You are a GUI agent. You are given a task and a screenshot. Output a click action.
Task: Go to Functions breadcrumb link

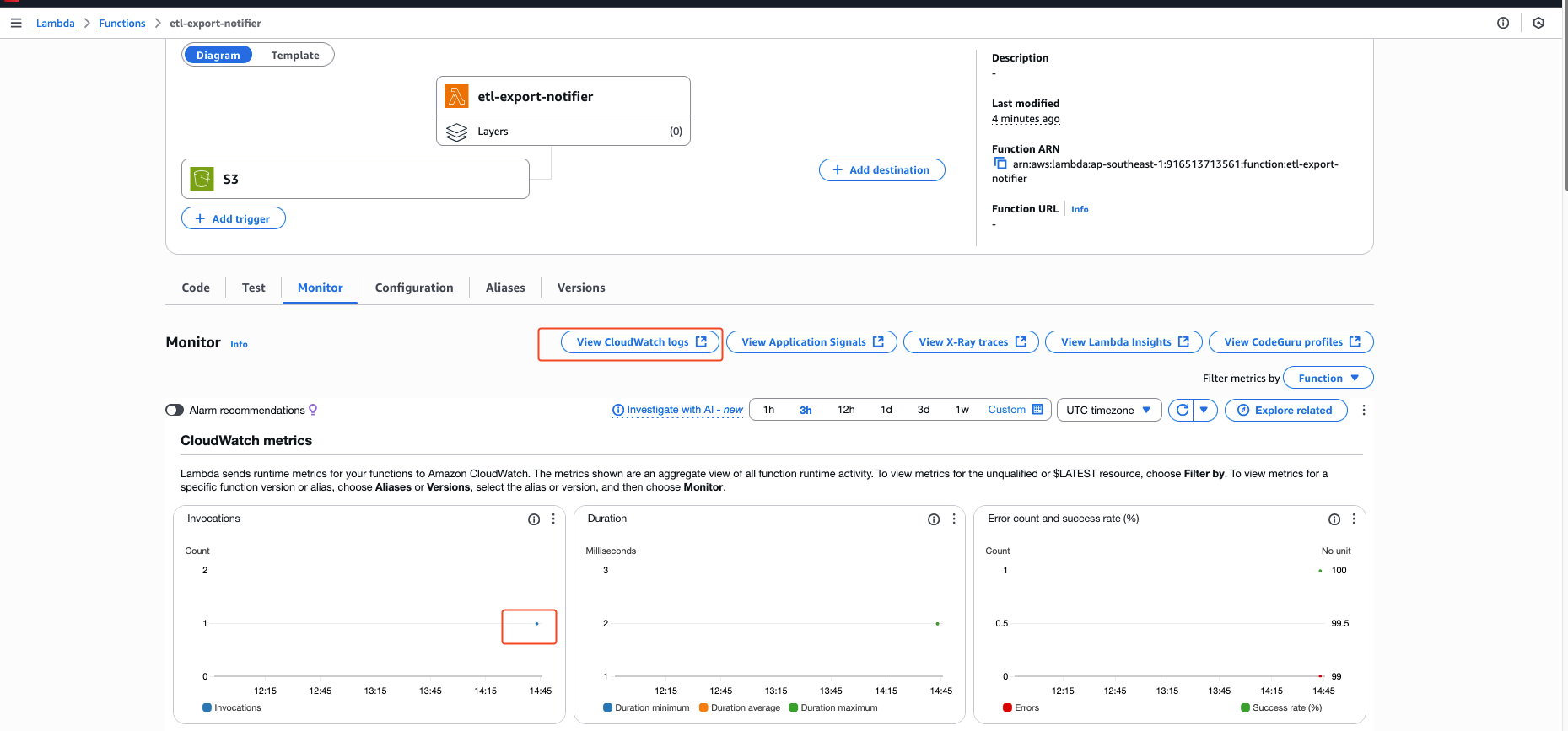[x=122, y=23]
